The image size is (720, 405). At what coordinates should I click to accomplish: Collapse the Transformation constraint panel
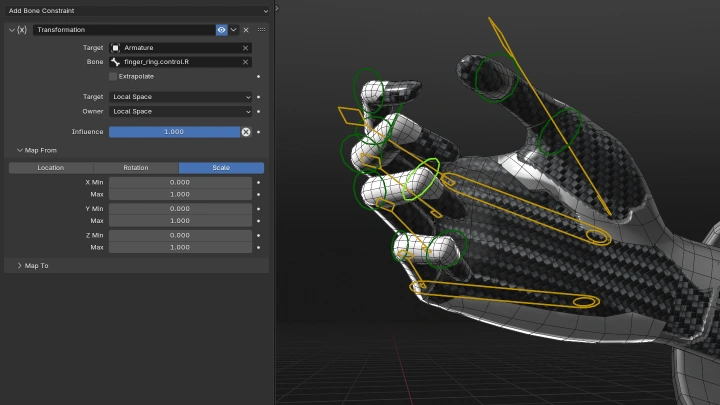point(12,30)
